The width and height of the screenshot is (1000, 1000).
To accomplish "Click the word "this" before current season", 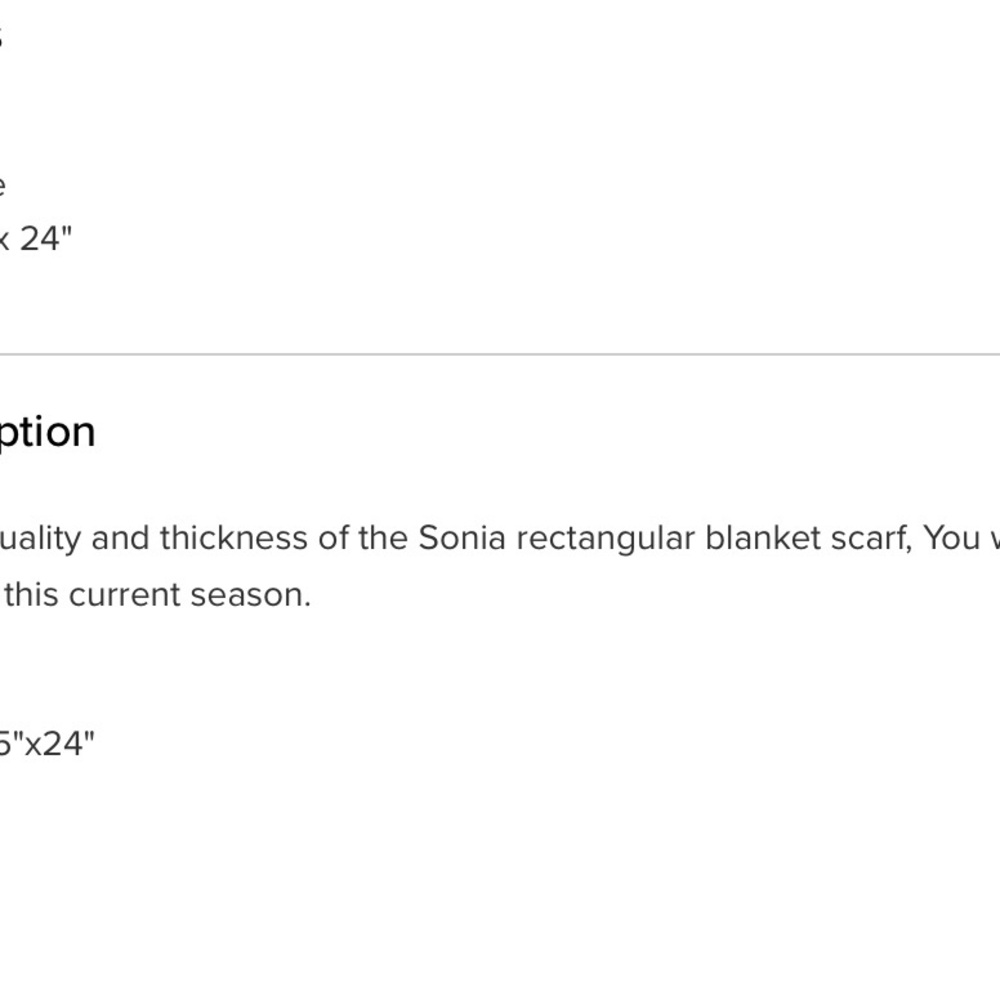I will coord(31,595).
